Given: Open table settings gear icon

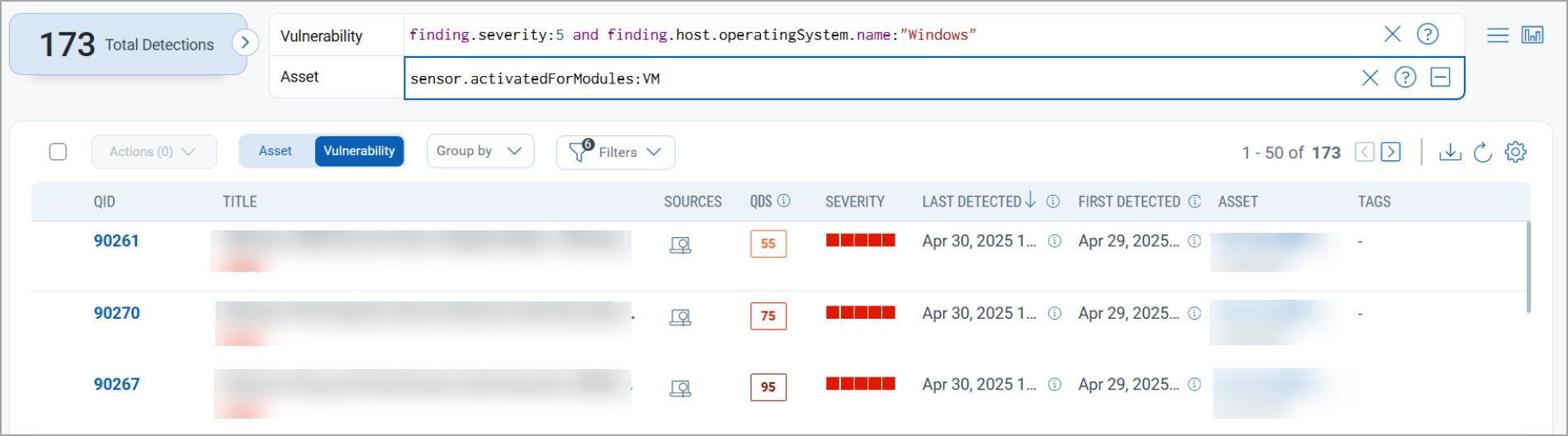Looking at the screenshot, I should coord(1515,152).
